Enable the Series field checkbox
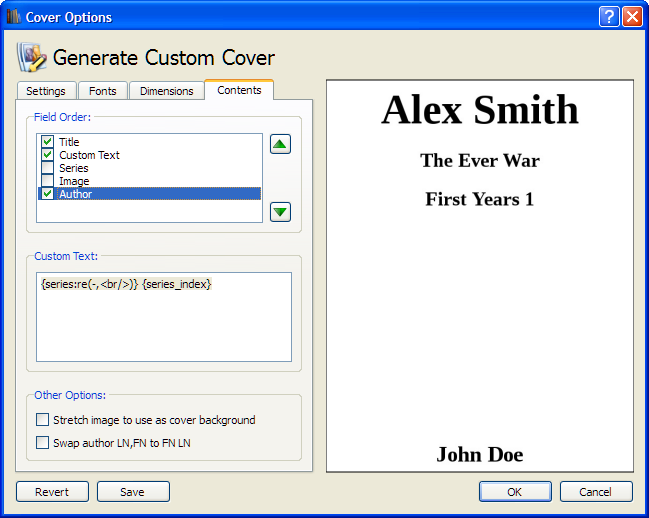The width and height of the screenshot is (649, 518). tap(47, 168)
